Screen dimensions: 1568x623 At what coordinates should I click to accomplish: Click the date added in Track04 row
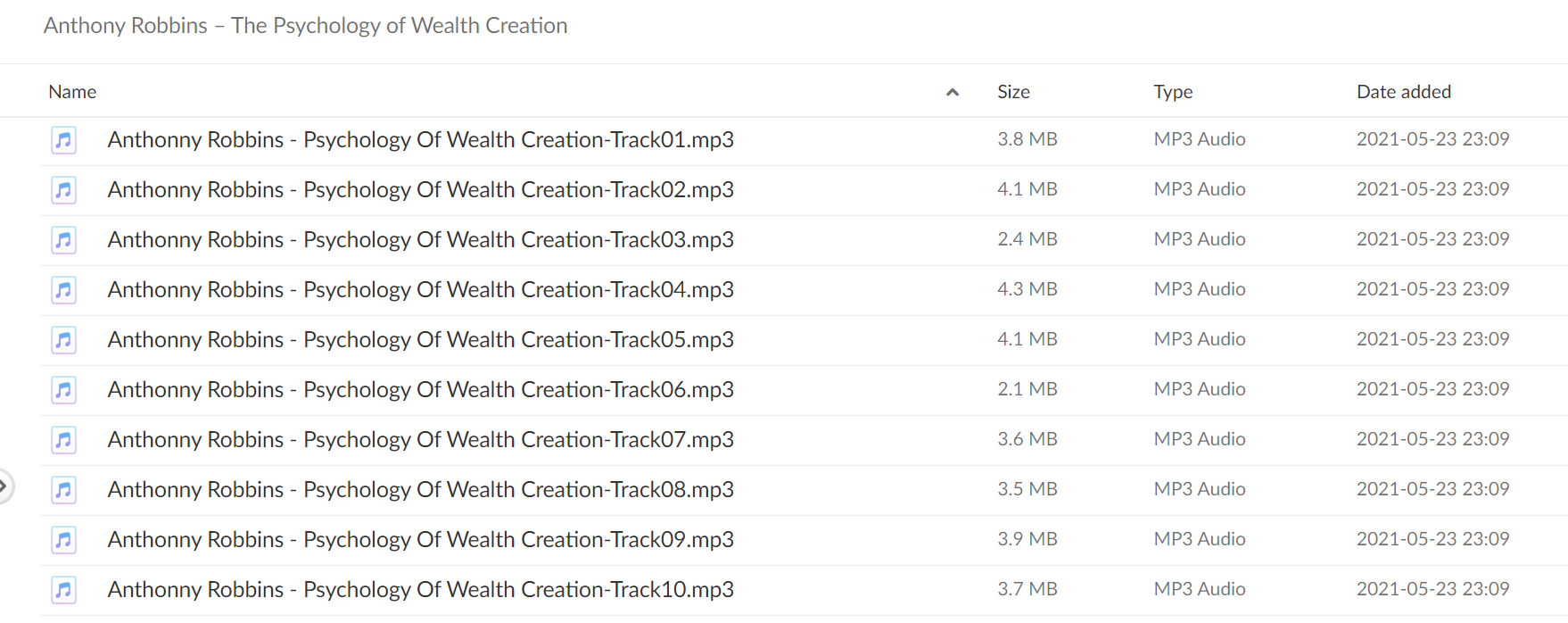click(1433, 289)
